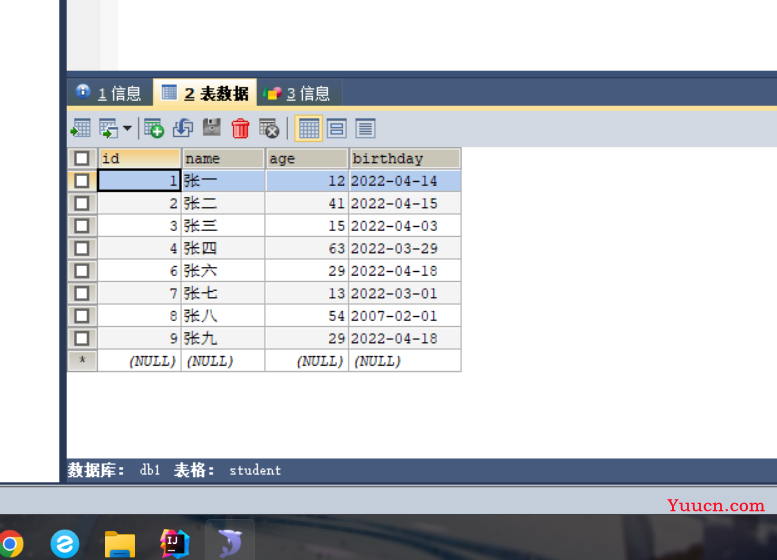
Task: Click the (NULL) name cell in new row
Action: (x=223, y=361)
